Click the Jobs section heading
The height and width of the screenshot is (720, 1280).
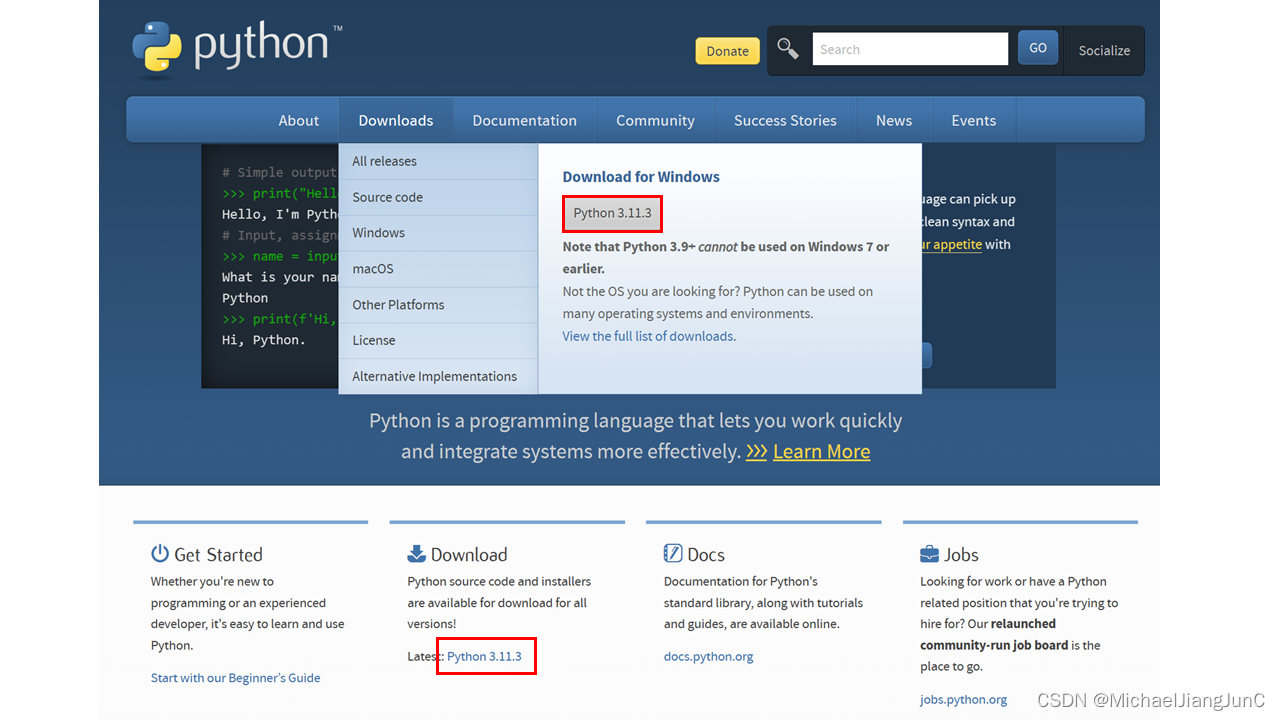point(961,555)
